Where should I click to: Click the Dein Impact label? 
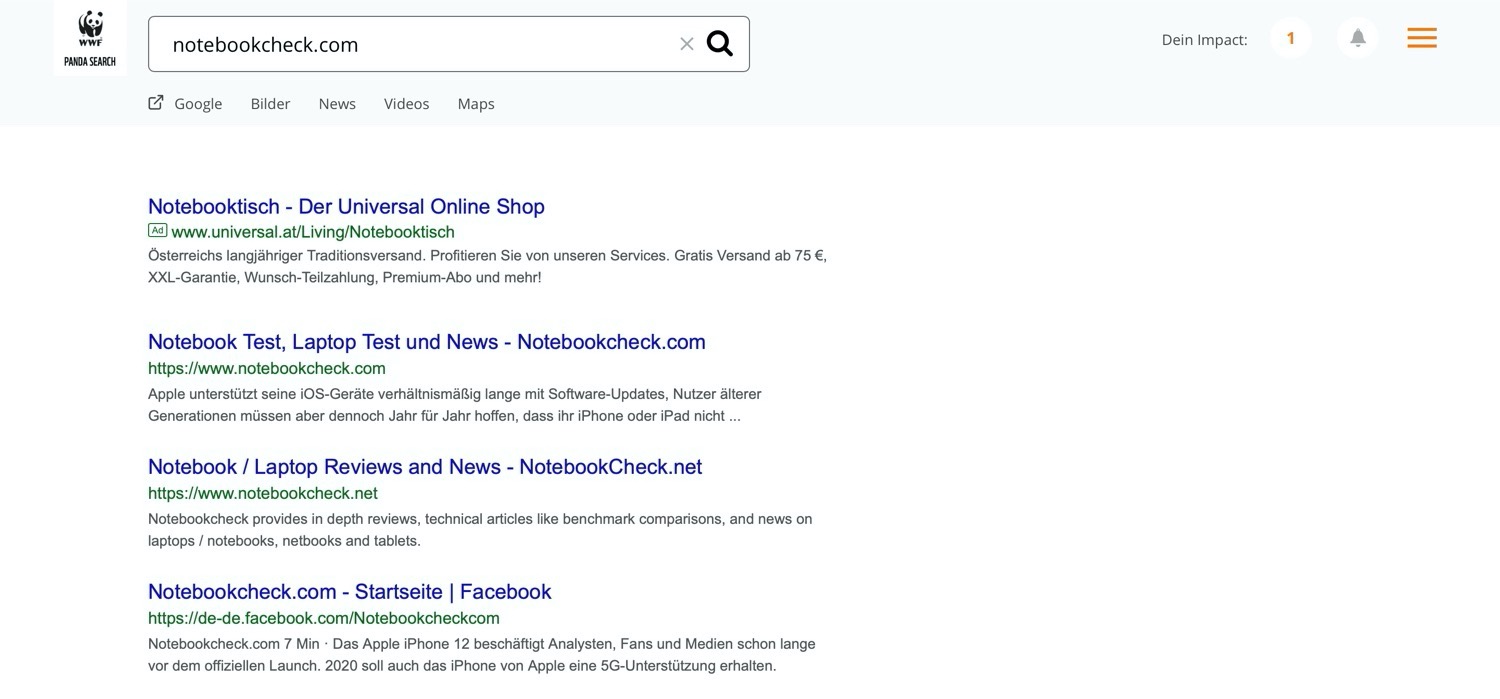1204,40
